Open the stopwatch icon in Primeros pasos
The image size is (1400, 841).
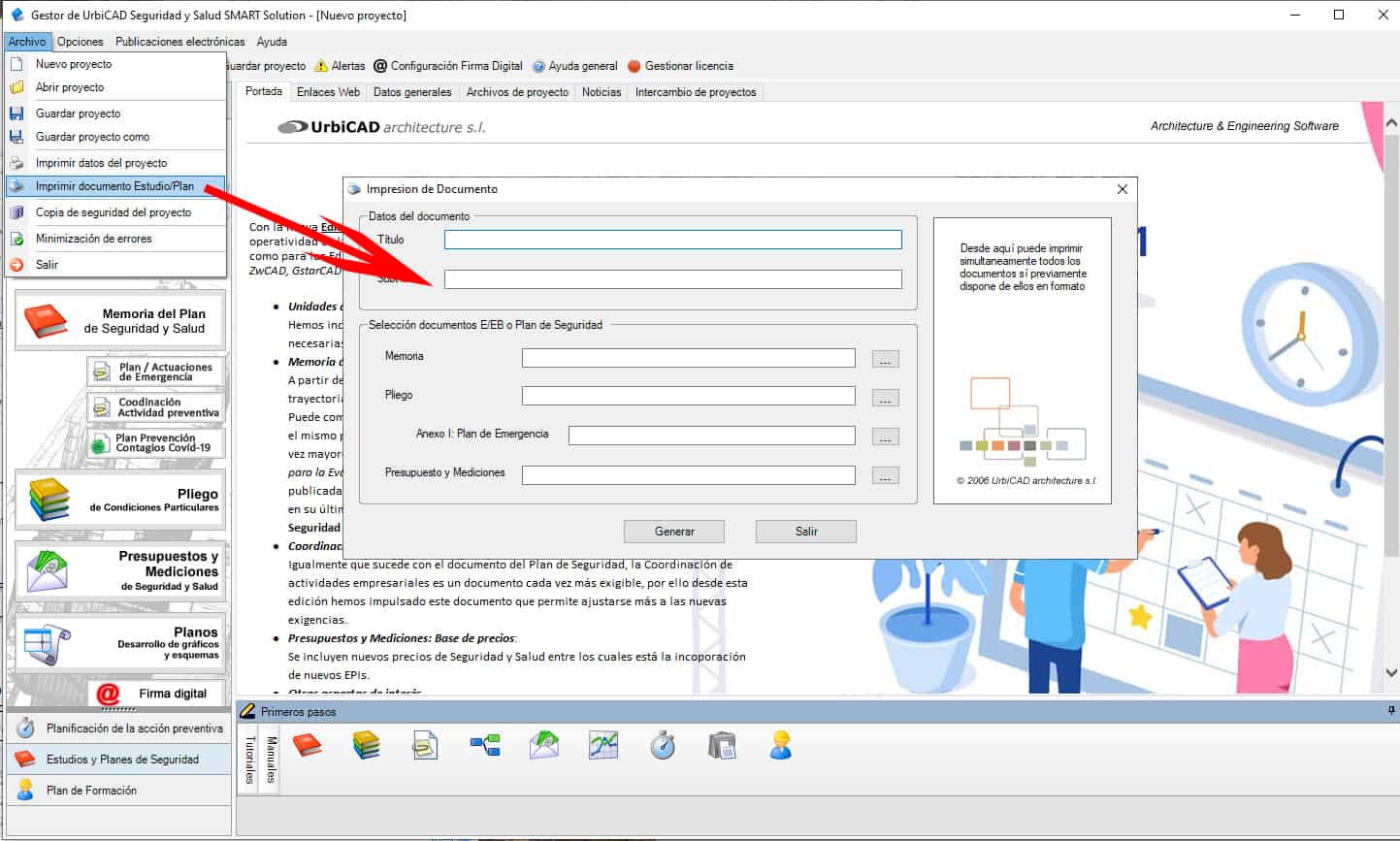tap(663, 745)
